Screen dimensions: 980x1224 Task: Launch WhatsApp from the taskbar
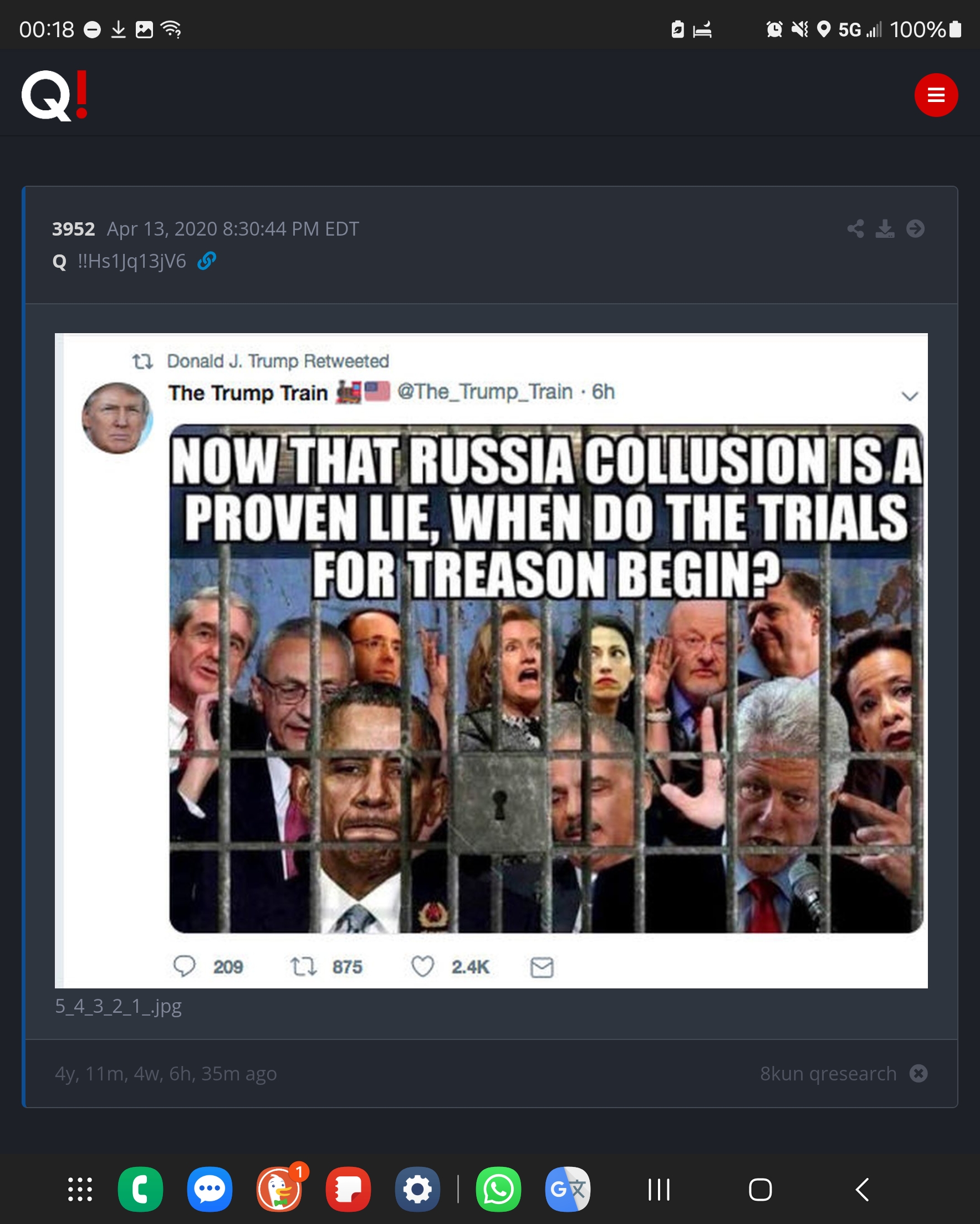coord(498,1190)
